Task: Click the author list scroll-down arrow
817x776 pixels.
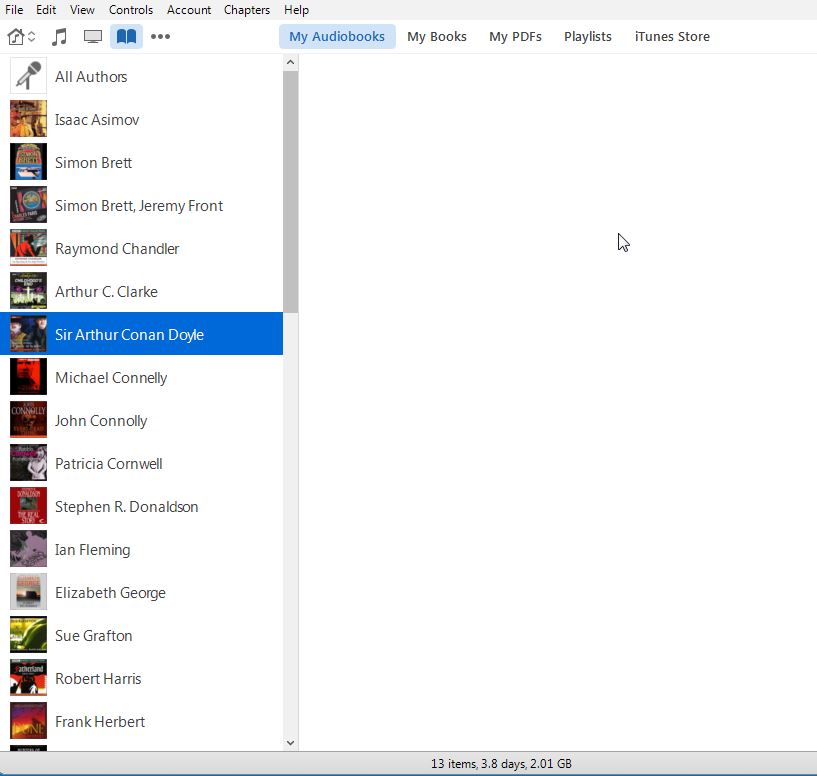Action: point(291,743)
